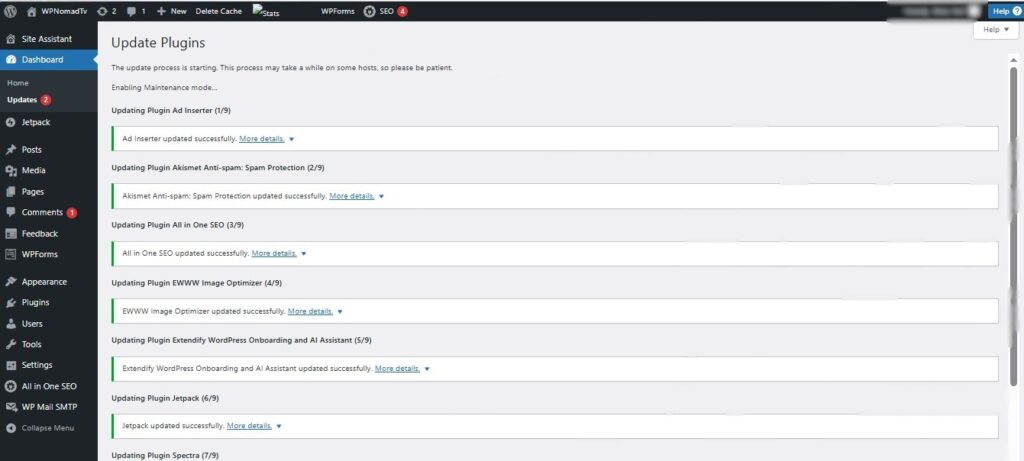Open Site Assistant in sidebar
This screenshot has height=461, width=1024.
coord(48,39)
